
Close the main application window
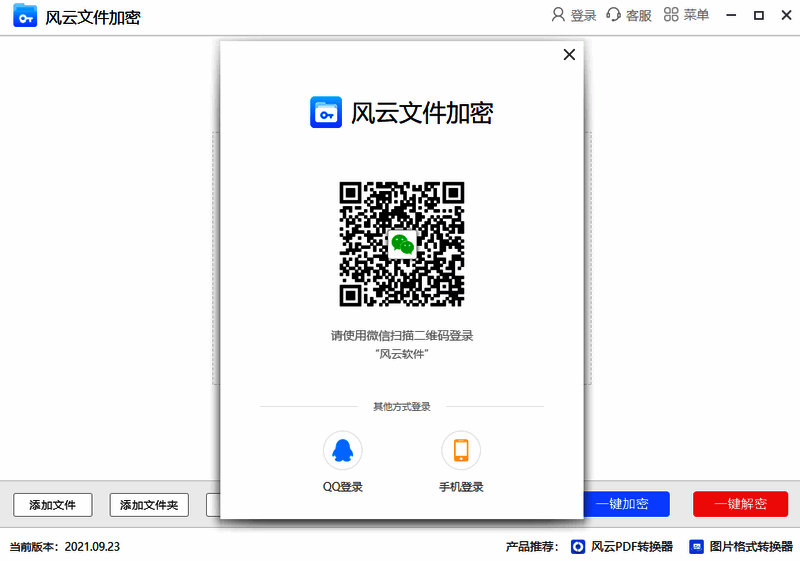(x=786, y=15)
